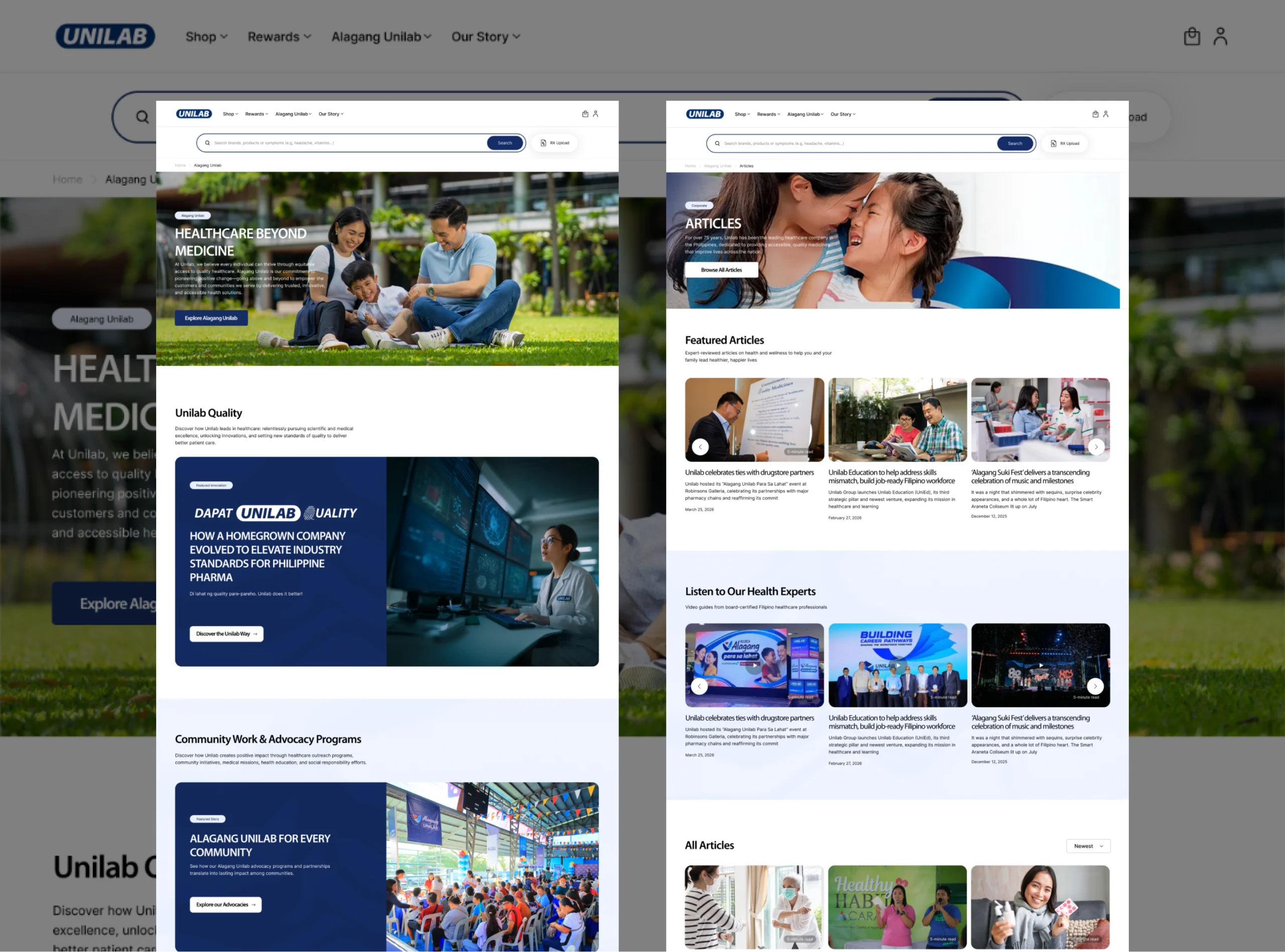This screenshot has width=1285, height=952.
Task: Go to previous slide in Featured Articles carousel
Action: [700, 447]
